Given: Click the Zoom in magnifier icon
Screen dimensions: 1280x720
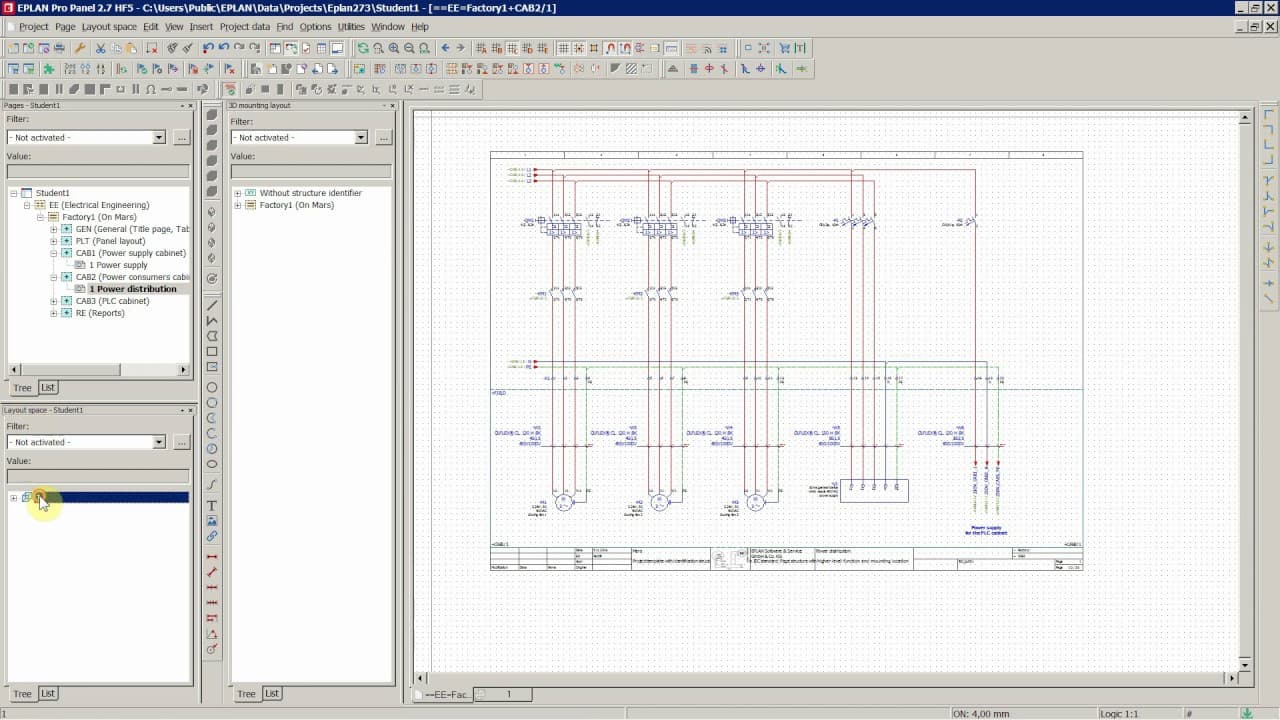Looking at the screenshot, I should click(394, 47).
